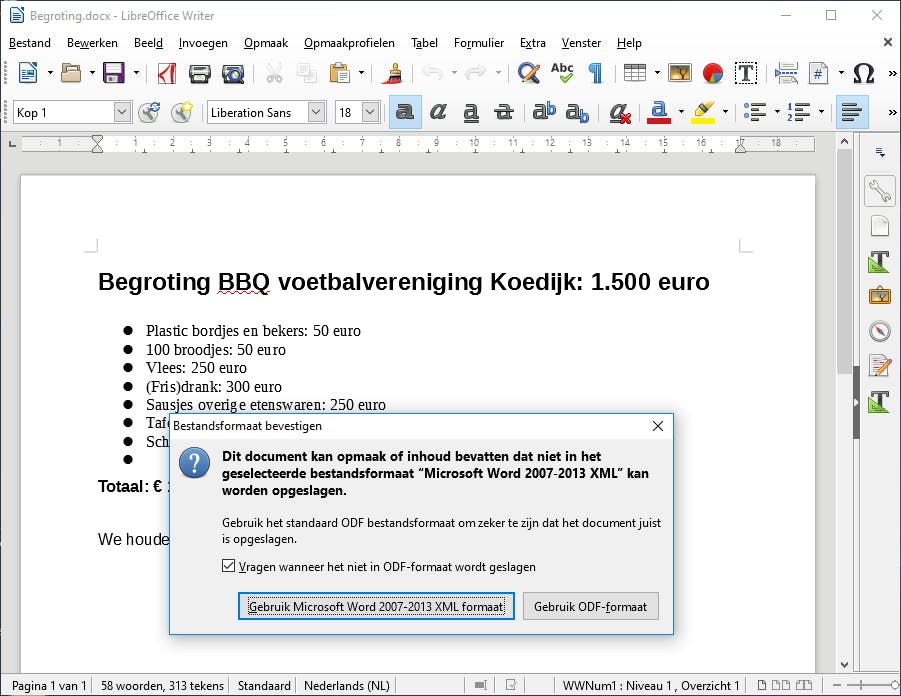Expand bullet list style dropdown arrow
The image size is (901, 696).
pos(777,112)
